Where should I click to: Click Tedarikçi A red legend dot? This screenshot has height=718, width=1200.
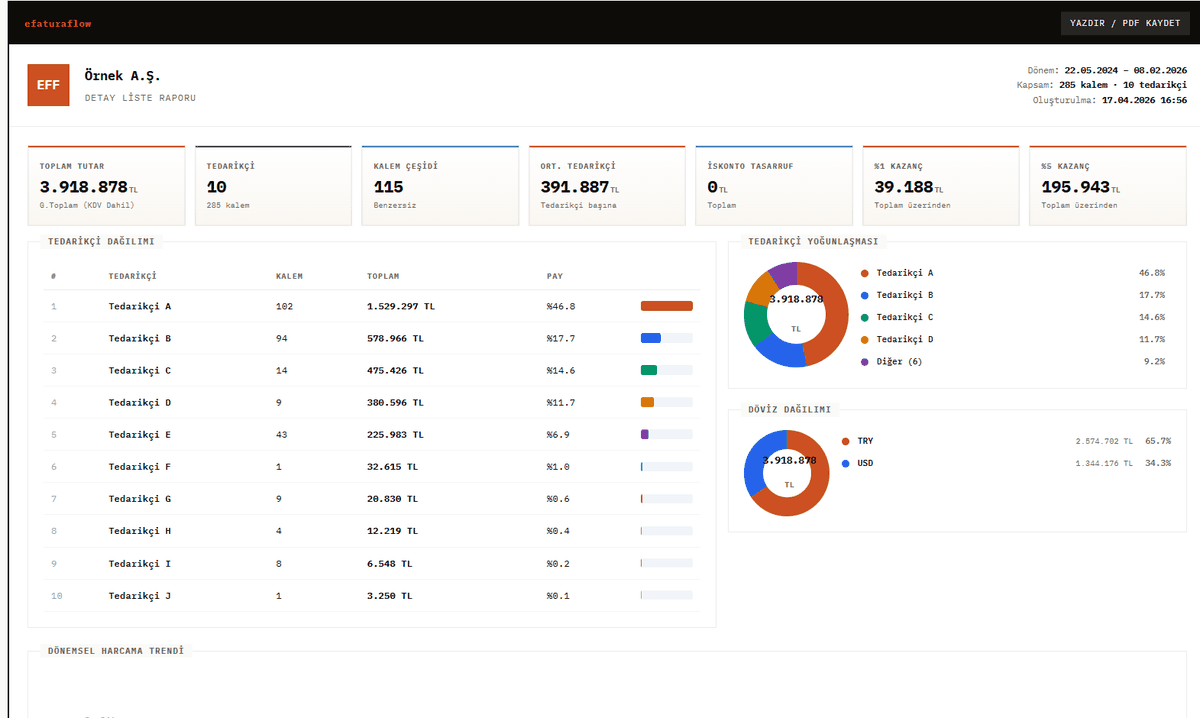(x=864, y=273)
